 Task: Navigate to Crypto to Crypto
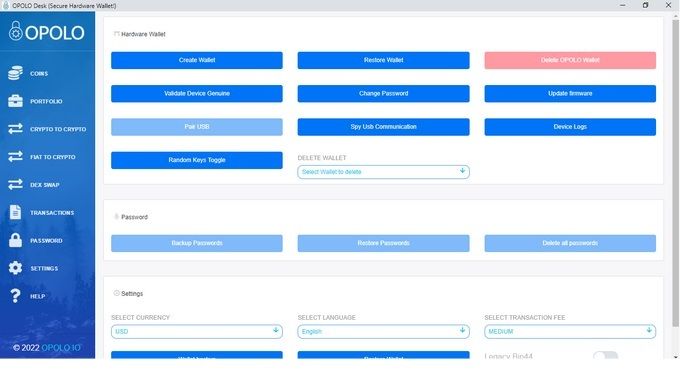coord(58,129)
